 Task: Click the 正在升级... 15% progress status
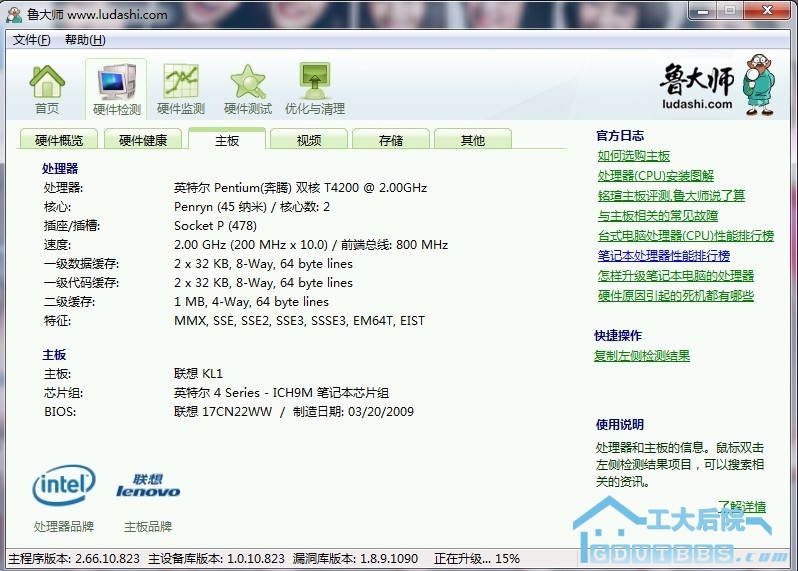tap(477, 559)
